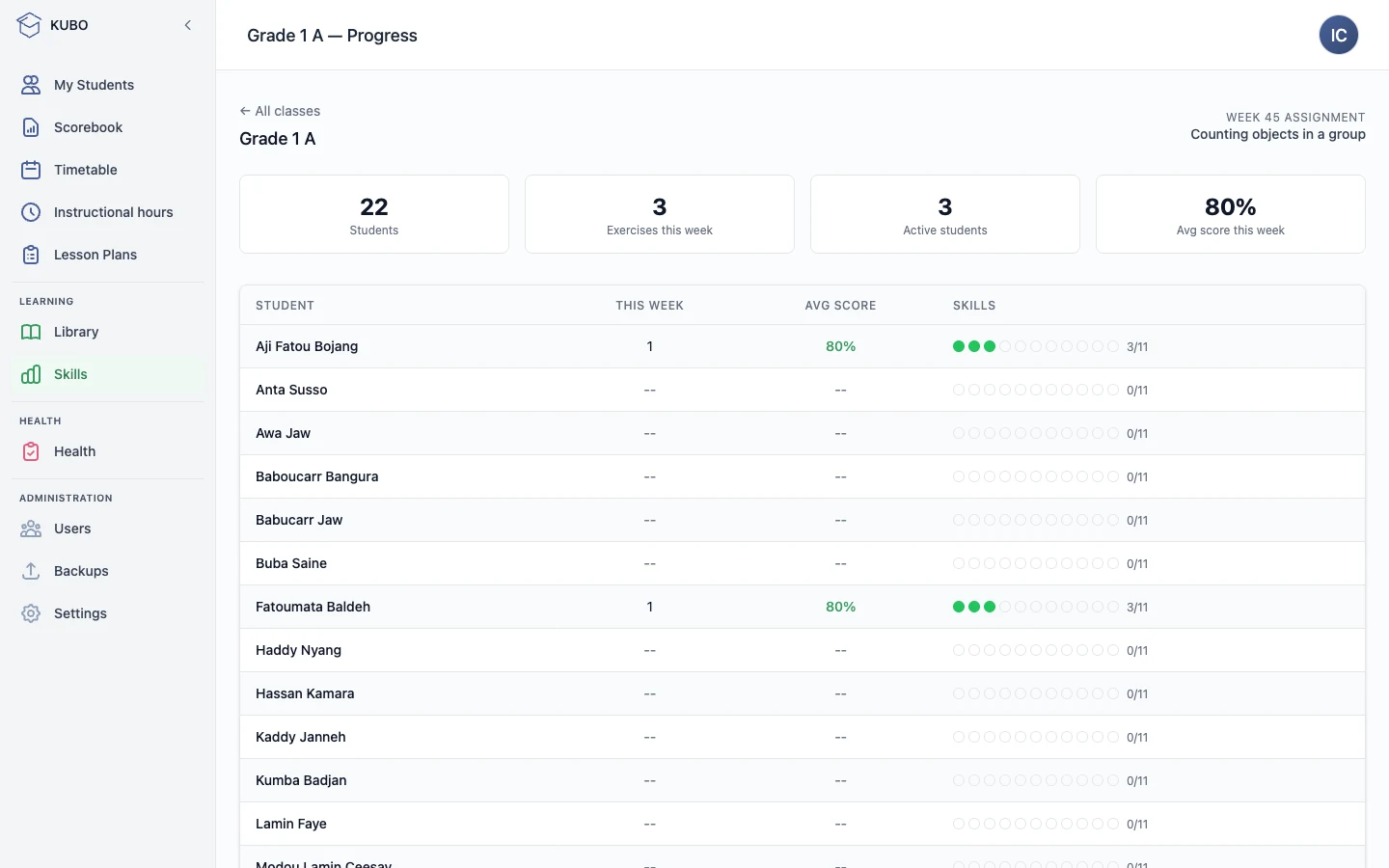Open the Timetable calendar icon
Screen dimensions: 1389x868
[x=31, y=170]
